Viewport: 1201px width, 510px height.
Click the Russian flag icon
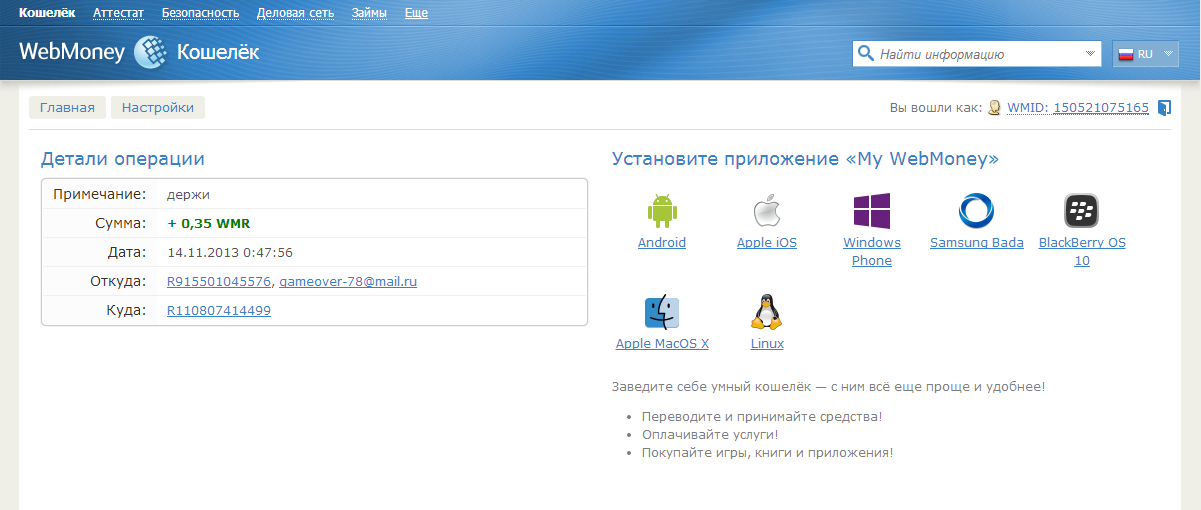point(1125,54)
